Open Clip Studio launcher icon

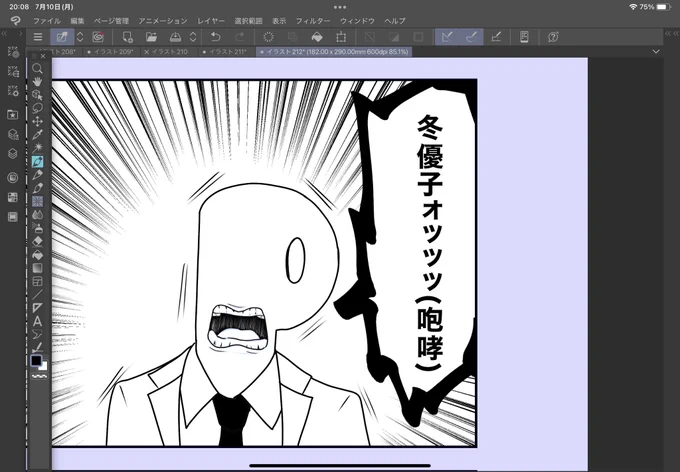click(62, 37)
